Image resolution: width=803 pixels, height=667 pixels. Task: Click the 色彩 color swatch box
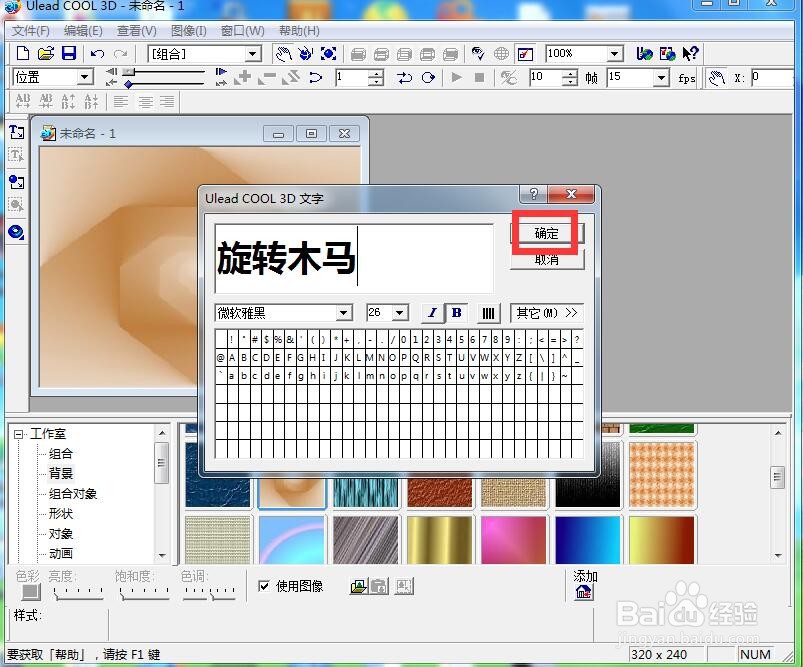coord(31,592)
